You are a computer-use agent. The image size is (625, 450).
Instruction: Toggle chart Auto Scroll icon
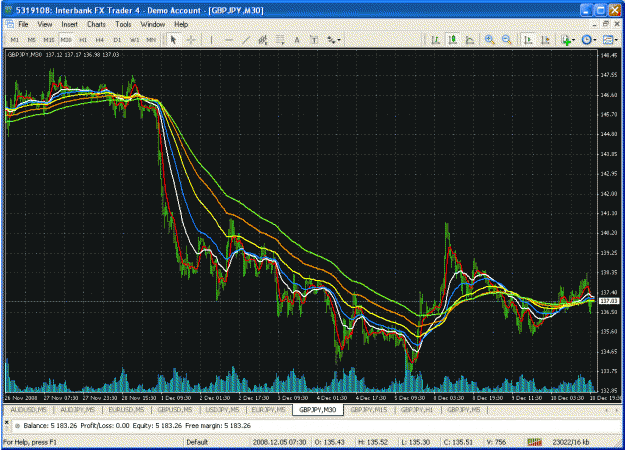click(528, 39)
